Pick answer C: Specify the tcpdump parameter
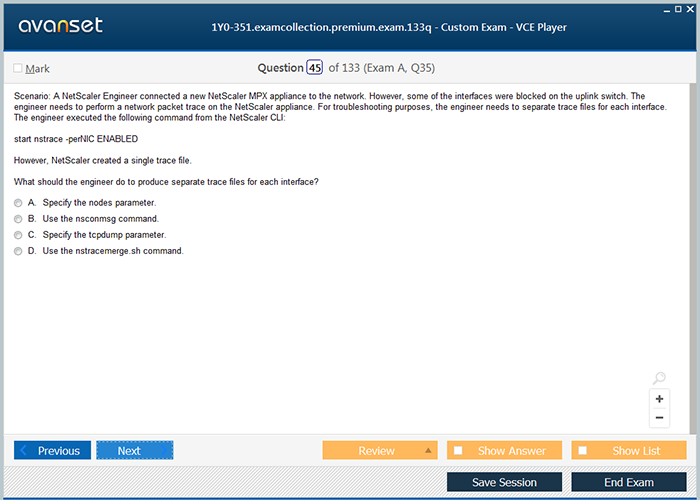The height and width of the screenshot is (500, 700). (x=18, y=235)
